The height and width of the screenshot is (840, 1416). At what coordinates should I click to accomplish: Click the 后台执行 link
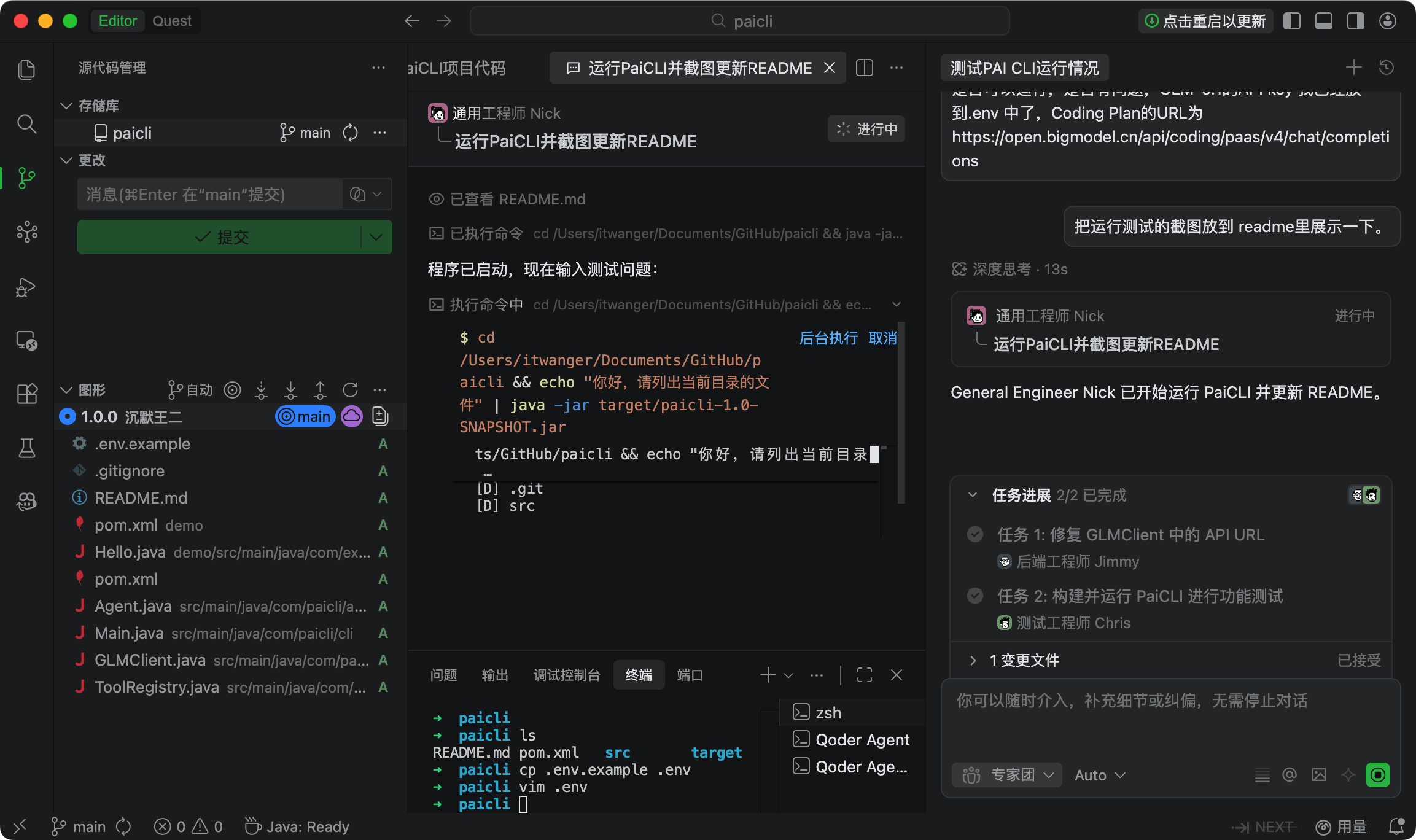[828, 338]
